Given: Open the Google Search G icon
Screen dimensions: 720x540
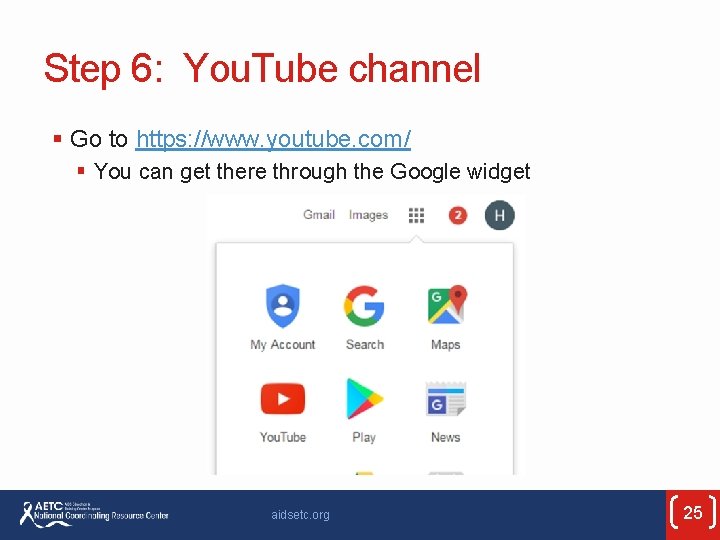Looking at the screenshot, I should click(x=364, y=306).
